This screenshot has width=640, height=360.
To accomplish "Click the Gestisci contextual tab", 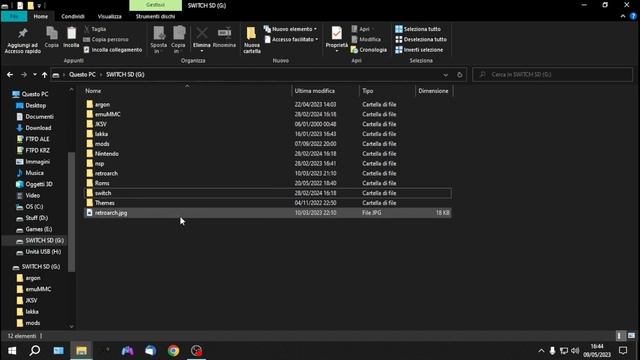I will pos(156,5).
